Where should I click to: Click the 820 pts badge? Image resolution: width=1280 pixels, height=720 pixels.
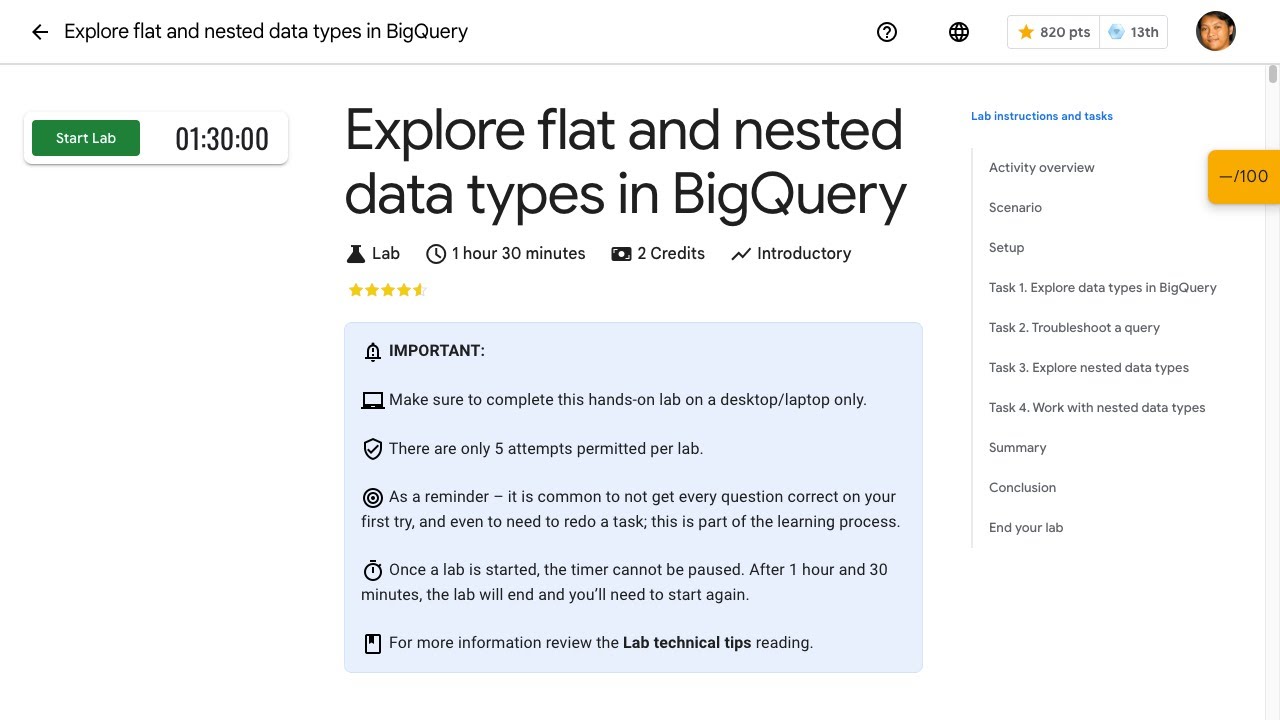click(x=1053, y=32)
